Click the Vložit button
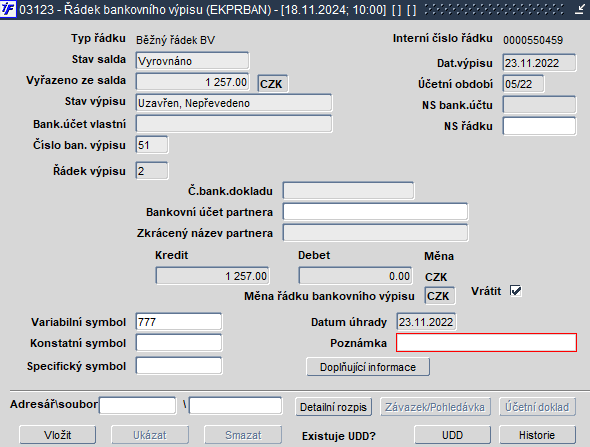Screen dimensions: 590x447 pyautogui.click(x=58, y=435)
